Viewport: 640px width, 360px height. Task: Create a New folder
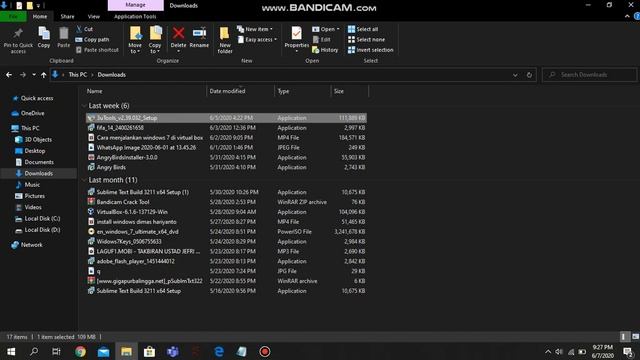tap(224, 40)
